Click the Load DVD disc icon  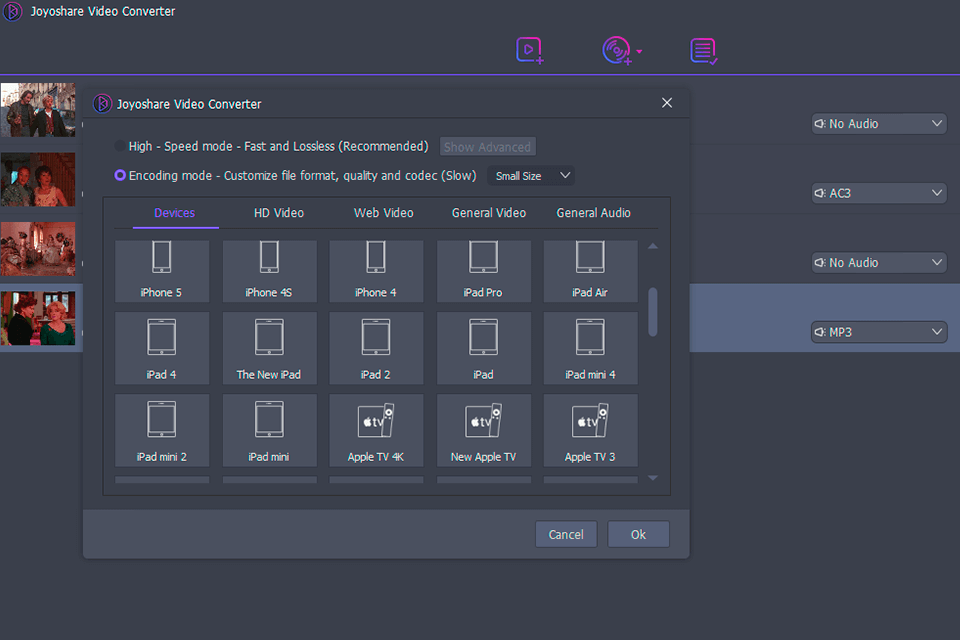[x=617, y=50]
